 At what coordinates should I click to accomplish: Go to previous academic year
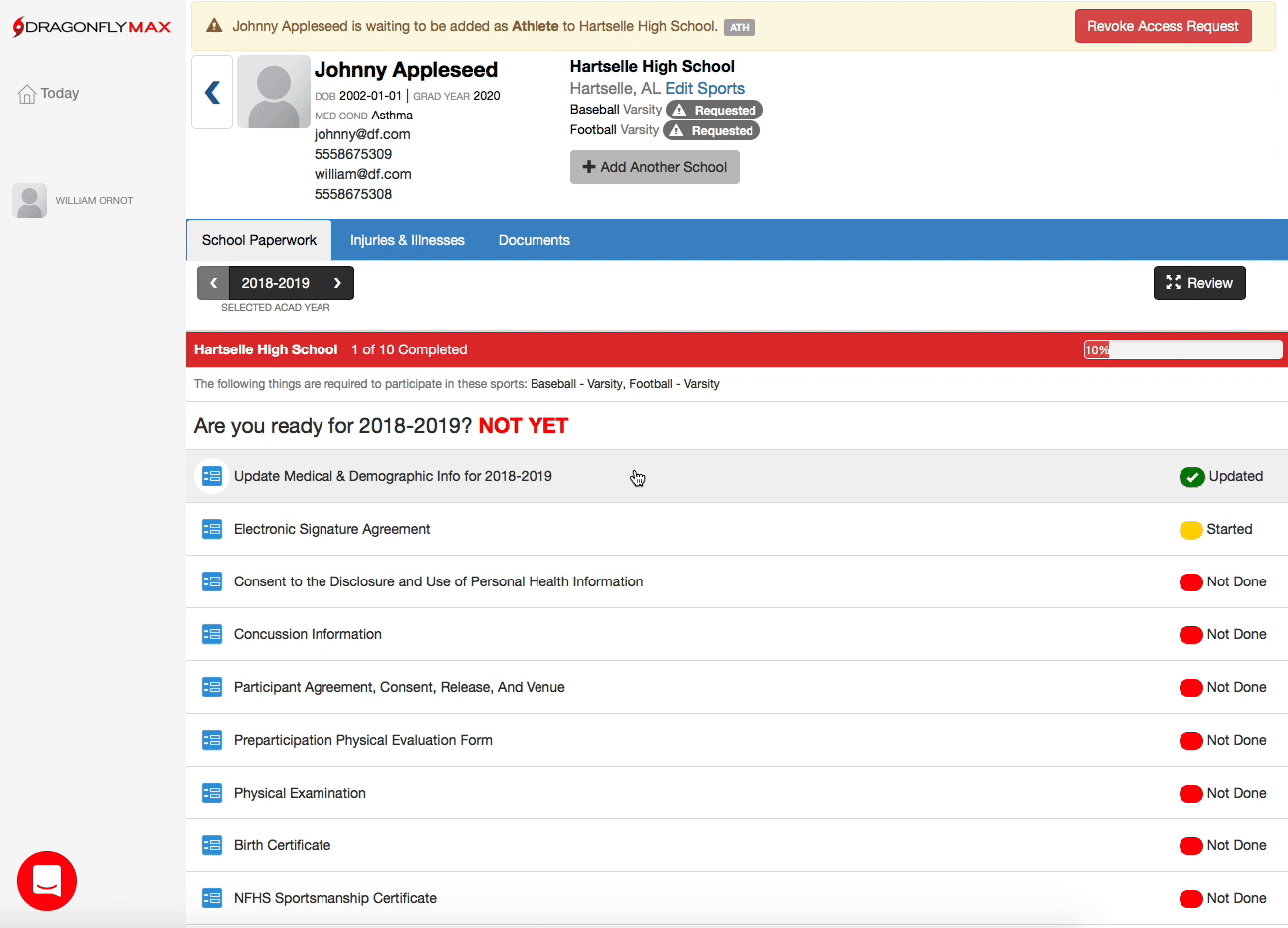pyautogui.click(x=213, y=283)
